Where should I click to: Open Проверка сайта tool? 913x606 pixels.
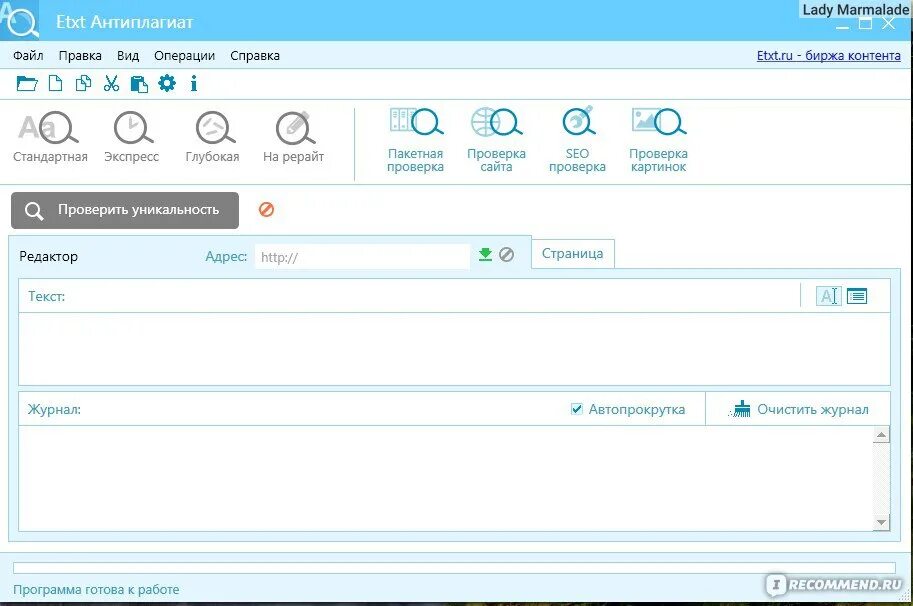pyautogui.click(x=497, y=140)
